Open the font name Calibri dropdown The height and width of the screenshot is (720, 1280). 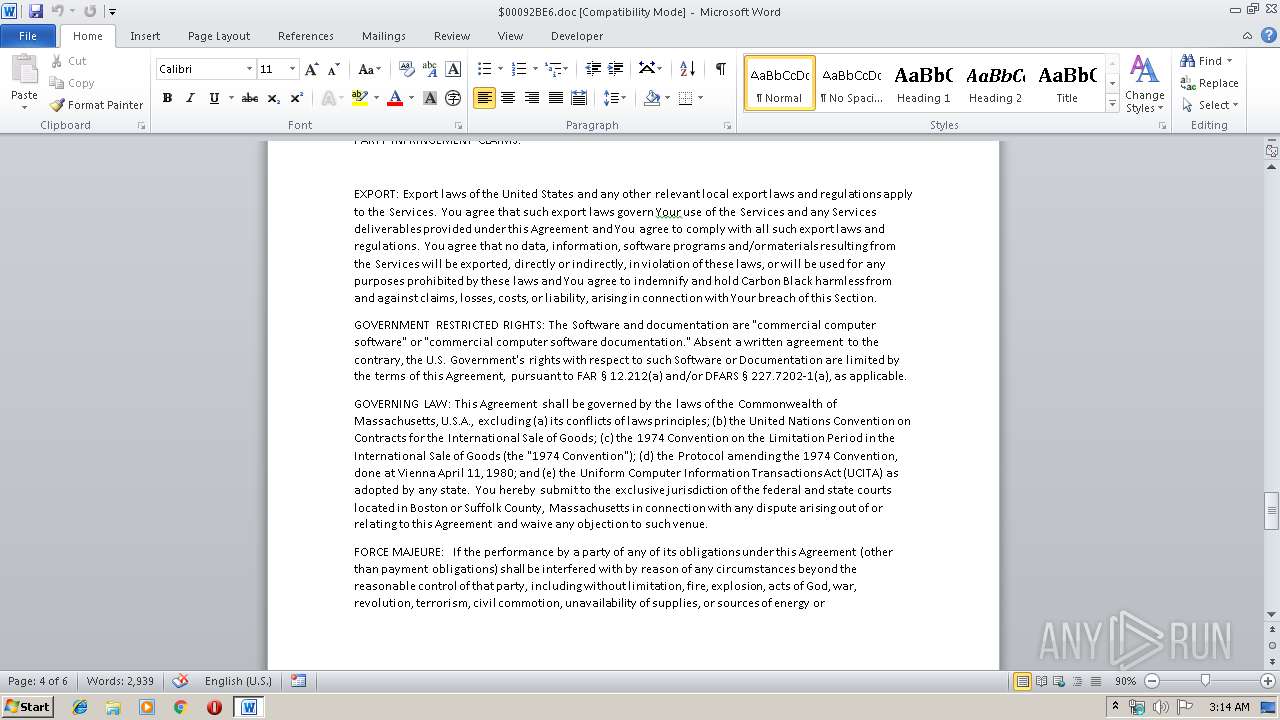[x=249, y=69]
